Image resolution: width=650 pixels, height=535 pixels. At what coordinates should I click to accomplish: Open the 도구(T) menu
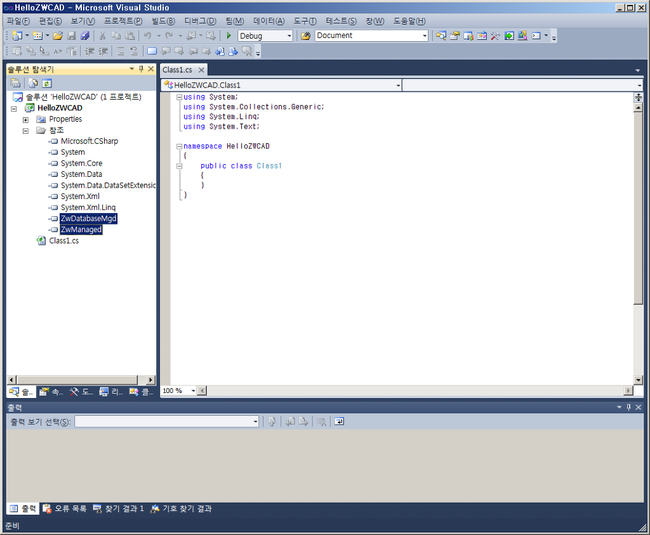(305, 21)
